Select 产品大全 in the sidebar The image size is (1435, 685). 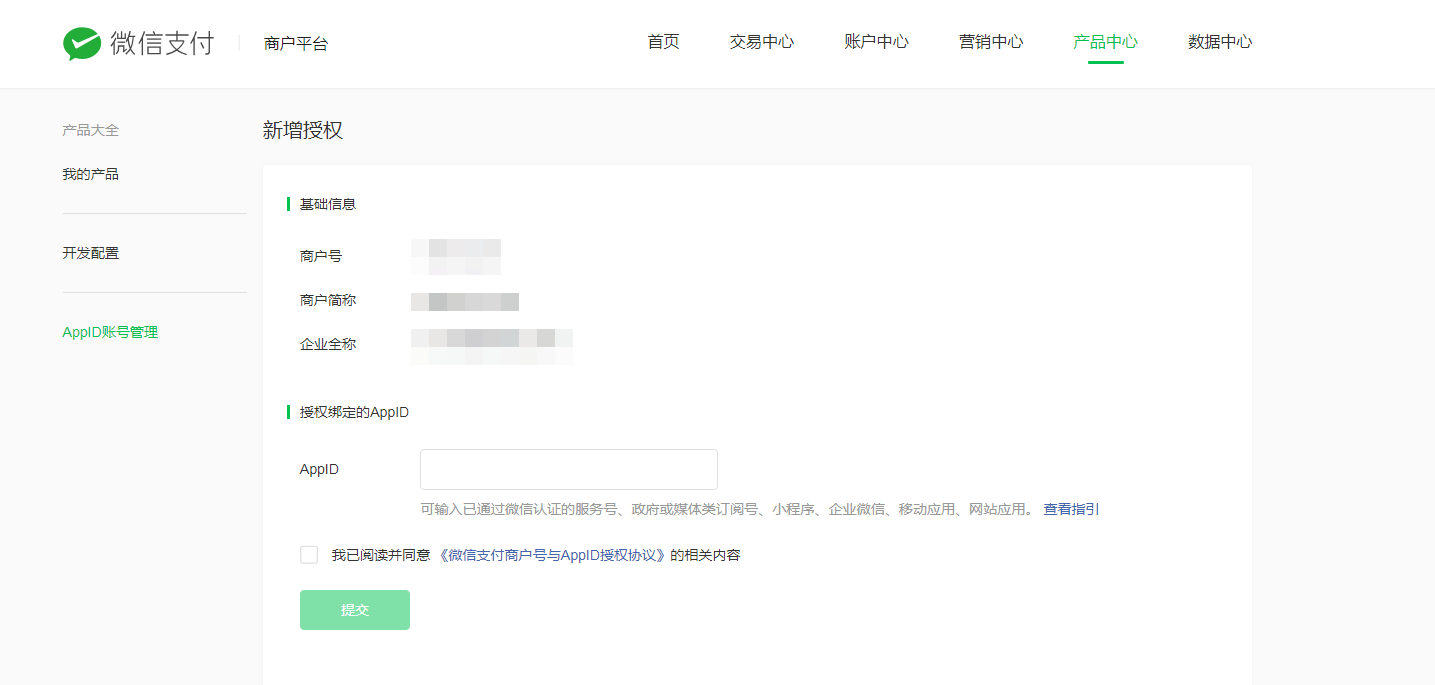click(91, 130)
